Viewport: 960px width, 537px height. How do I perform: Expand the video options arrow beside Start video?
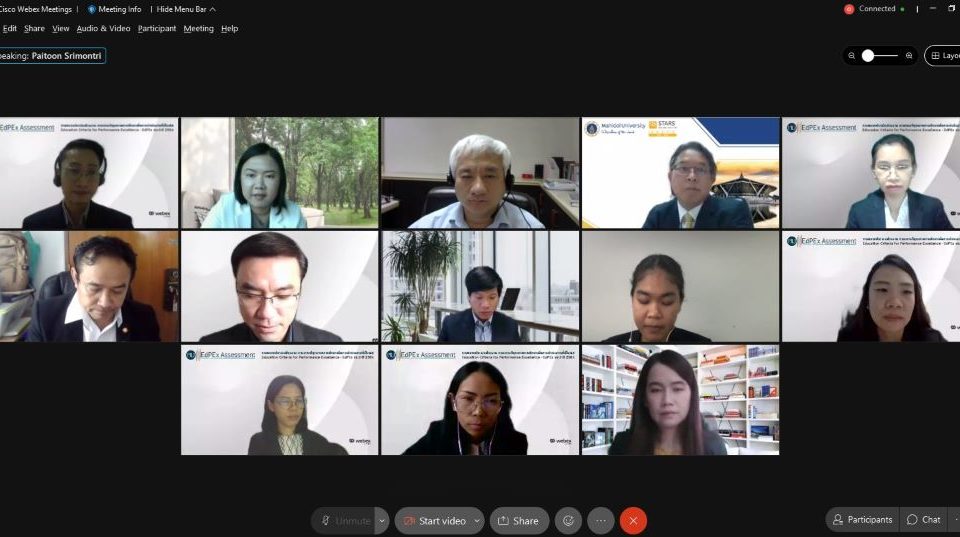click(x=477, y=520)
